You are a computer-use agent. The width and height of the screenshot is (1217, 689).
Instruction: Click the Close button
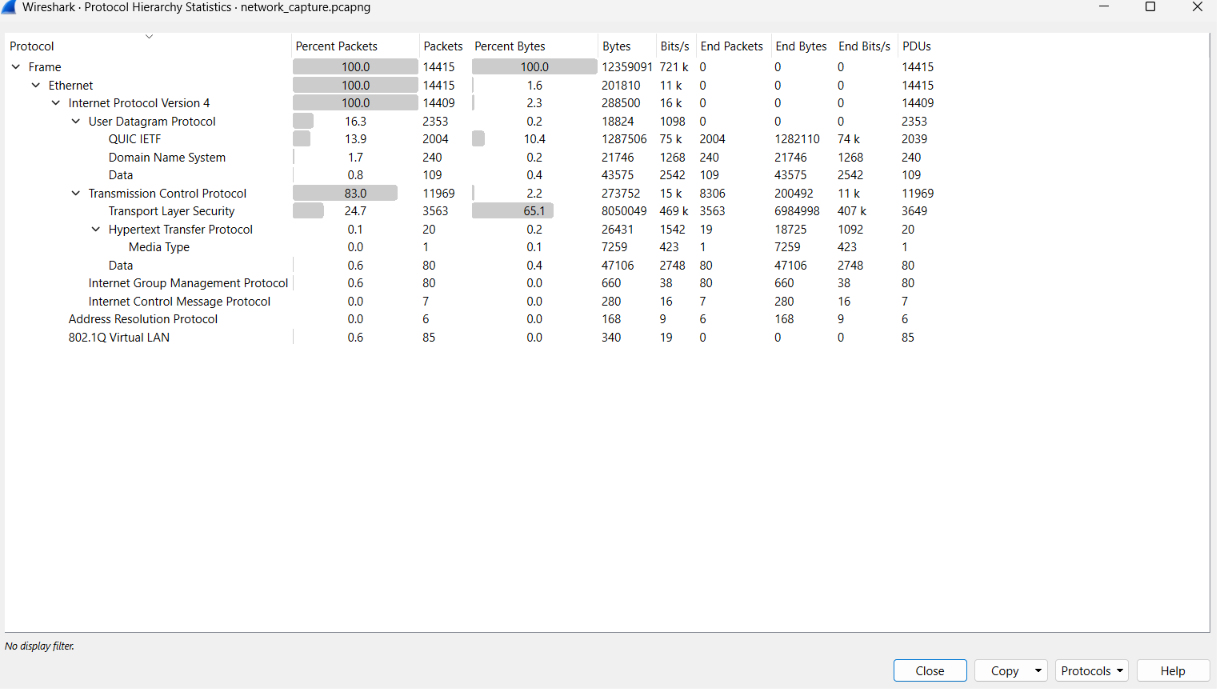930,671
